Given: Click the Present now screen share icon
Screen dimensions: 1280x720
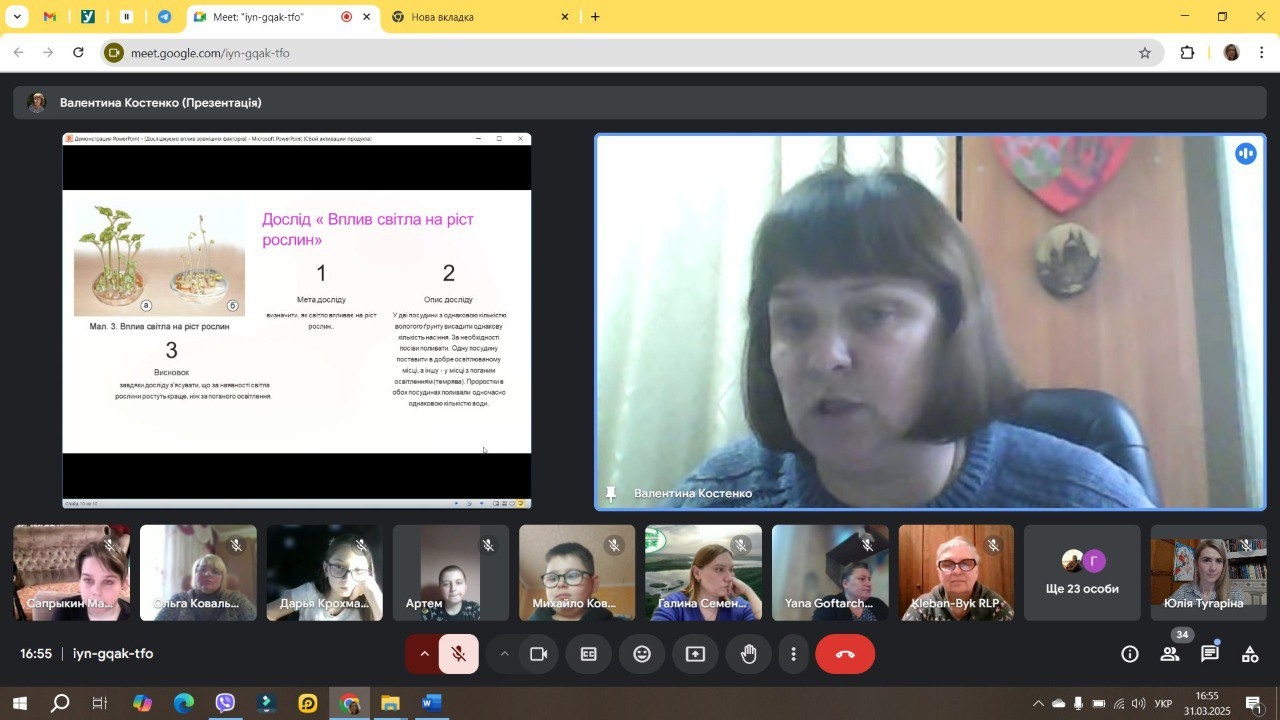Looking at the screenshot, I should point(695,654).
